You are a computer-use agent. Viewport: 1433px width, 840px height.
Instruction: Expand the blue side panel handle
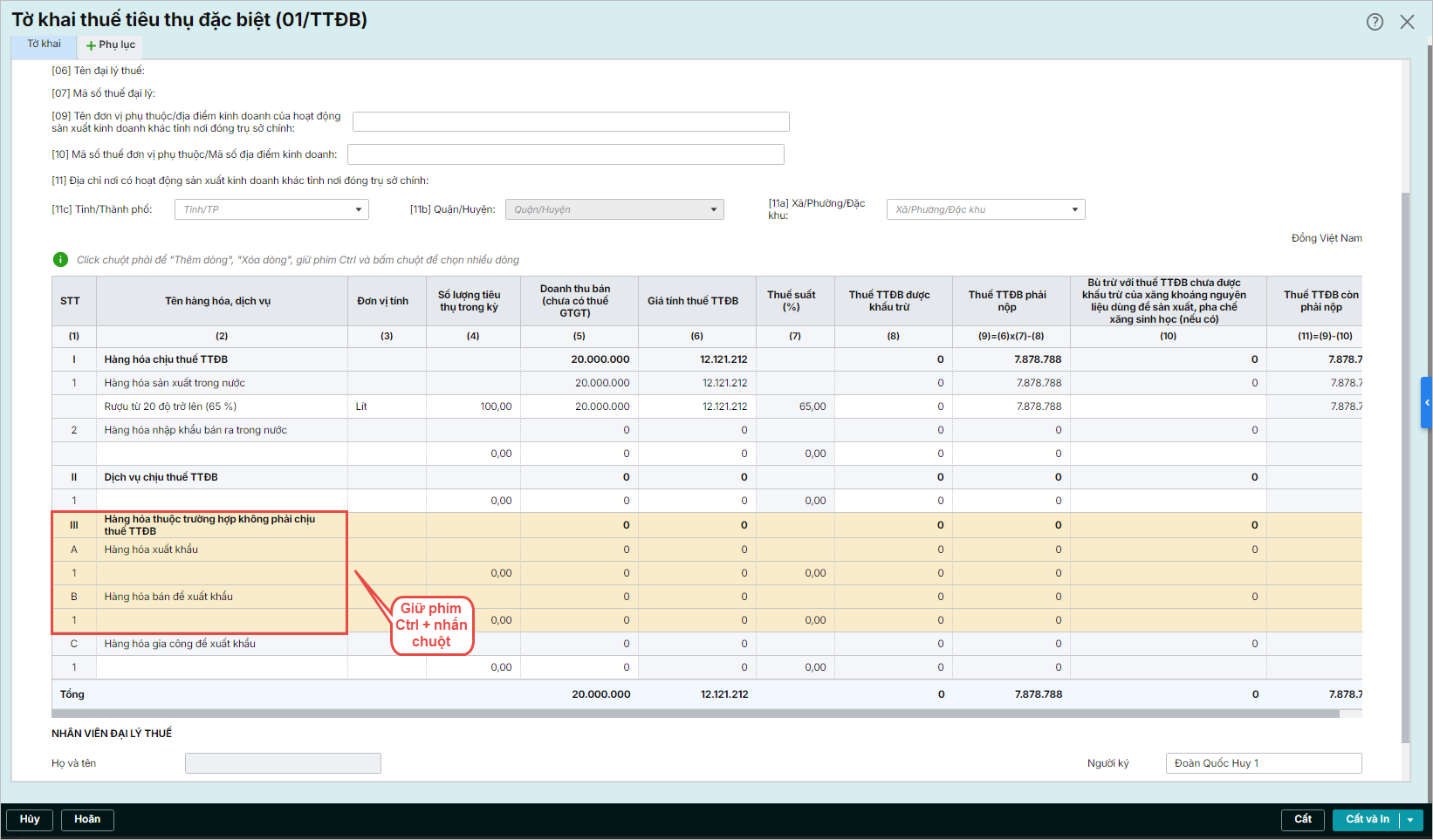click(1427, 402)
